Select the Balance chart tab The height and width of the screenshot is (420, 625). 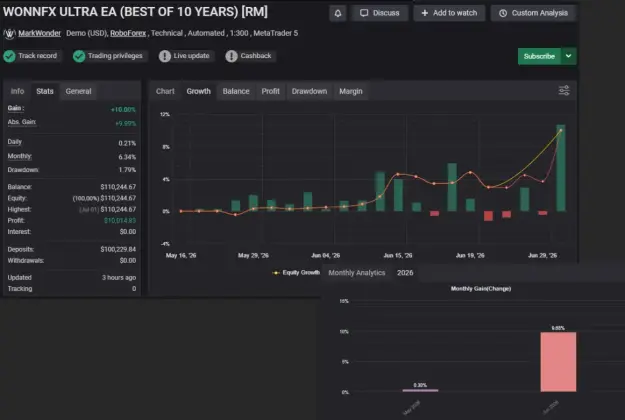(236, 91)
